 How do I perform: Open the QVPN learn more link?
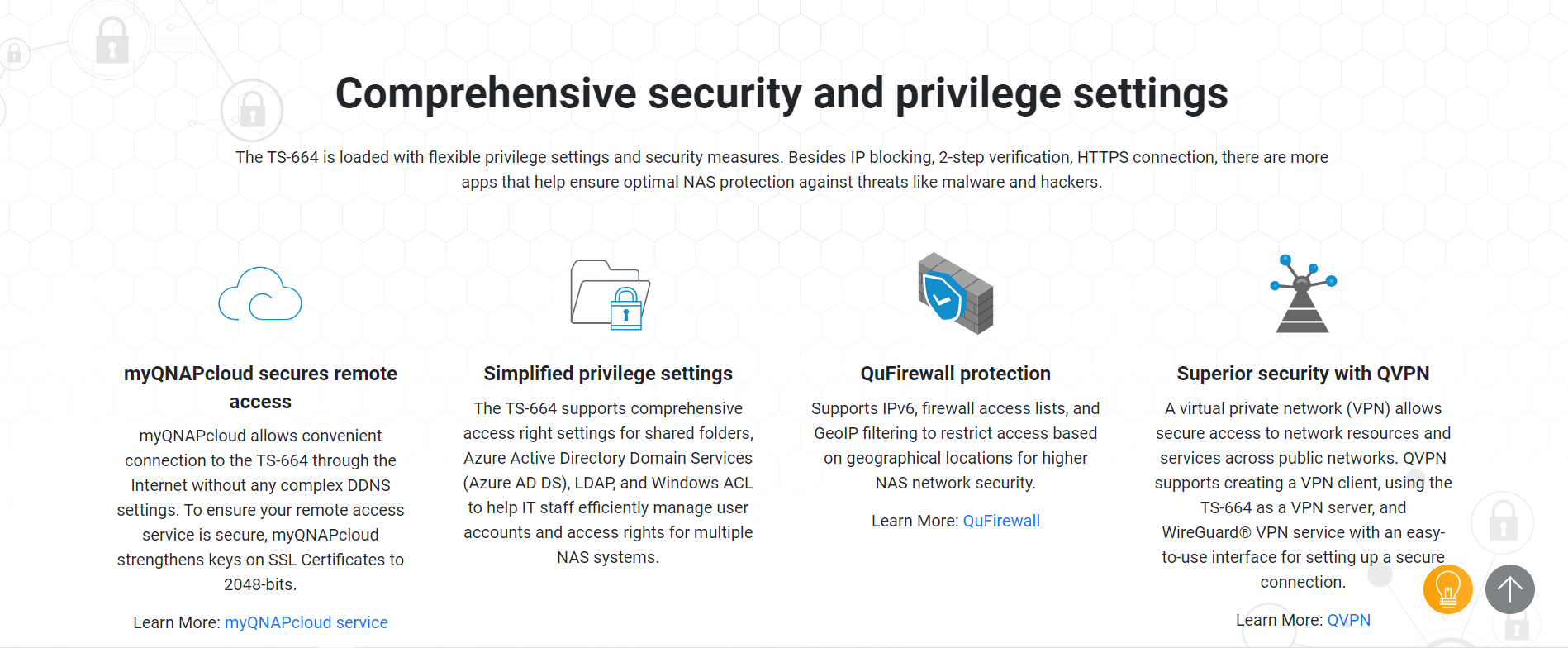click(1348, 620)
